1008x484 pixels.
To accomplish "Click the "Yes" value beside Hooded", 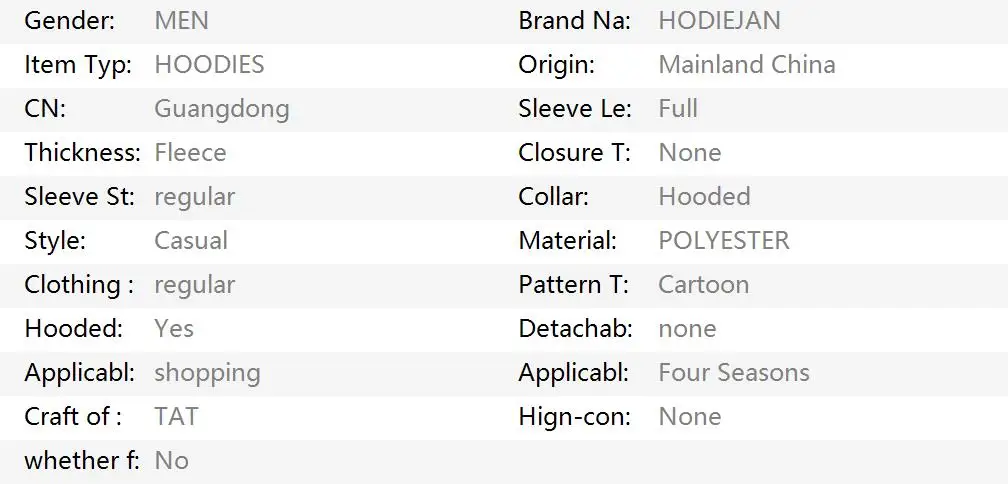I will click(174, 329).
